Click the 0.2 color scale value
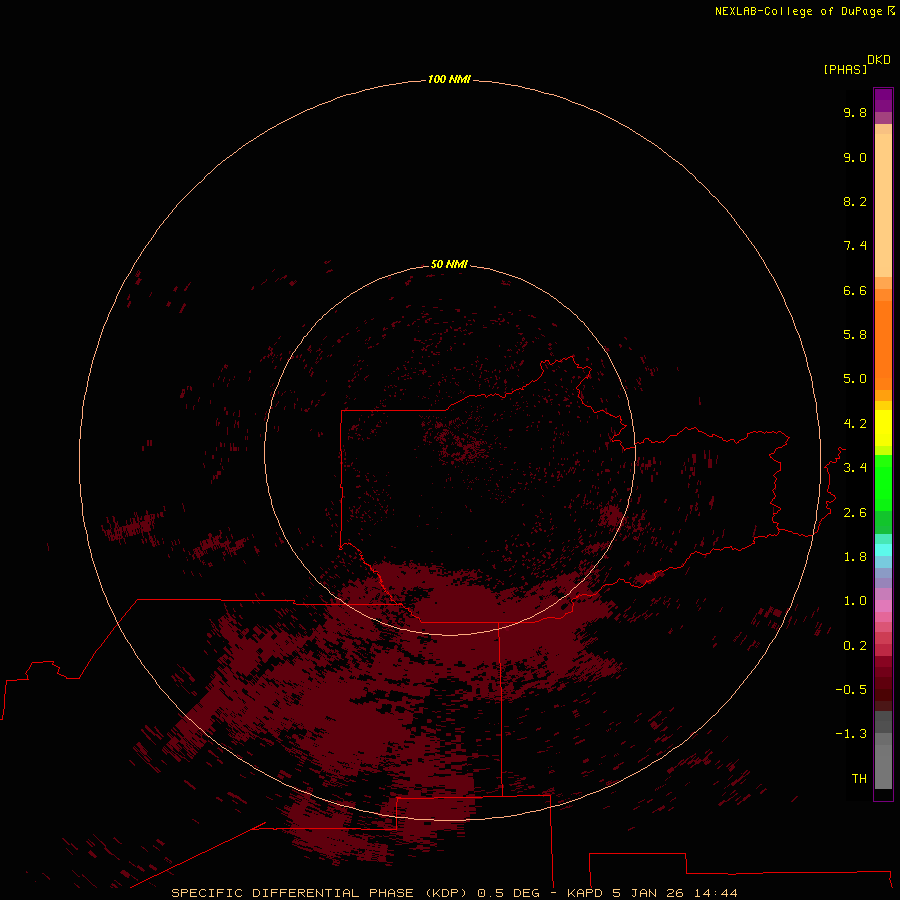 coord(855,646)
